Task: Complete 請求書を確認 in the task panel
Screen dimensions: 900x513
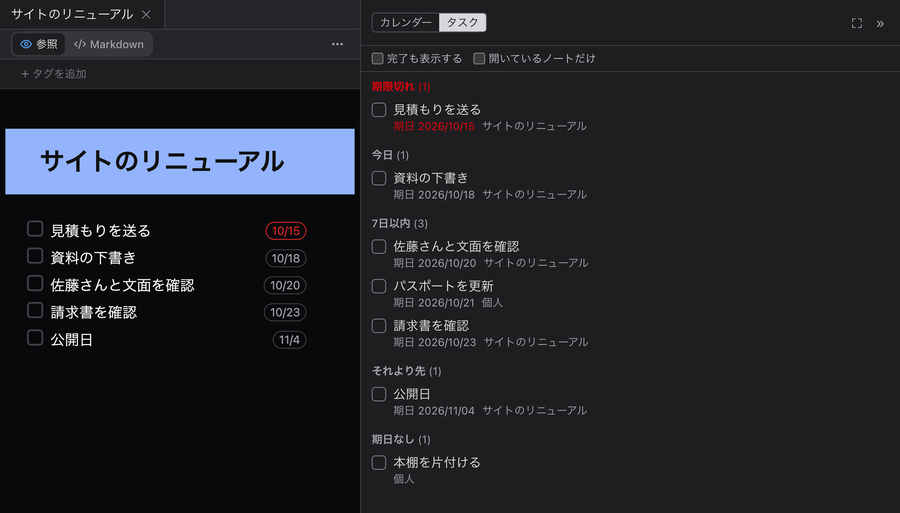Action: point(379,325)
